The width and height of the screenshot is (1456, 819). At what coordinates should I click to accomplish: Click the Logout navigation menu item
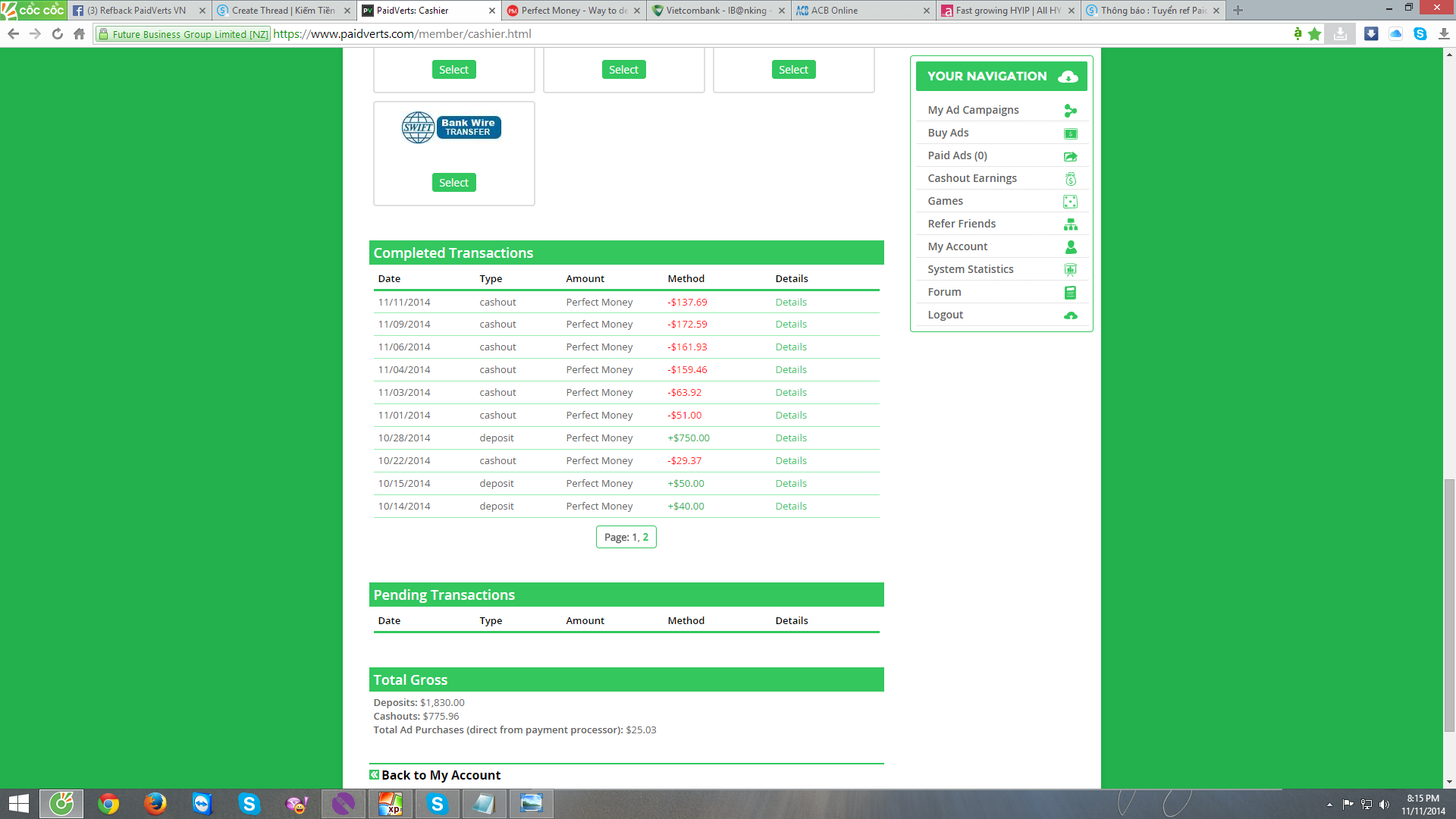click(945, 315)
